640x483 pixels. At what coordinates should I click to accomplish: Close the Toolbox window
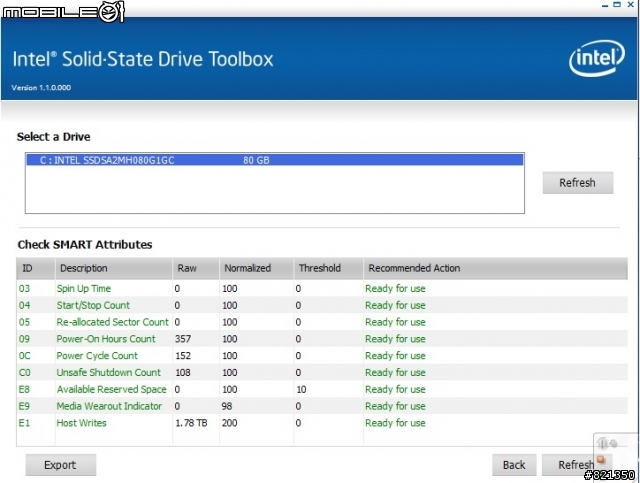(x=631, y=5)
